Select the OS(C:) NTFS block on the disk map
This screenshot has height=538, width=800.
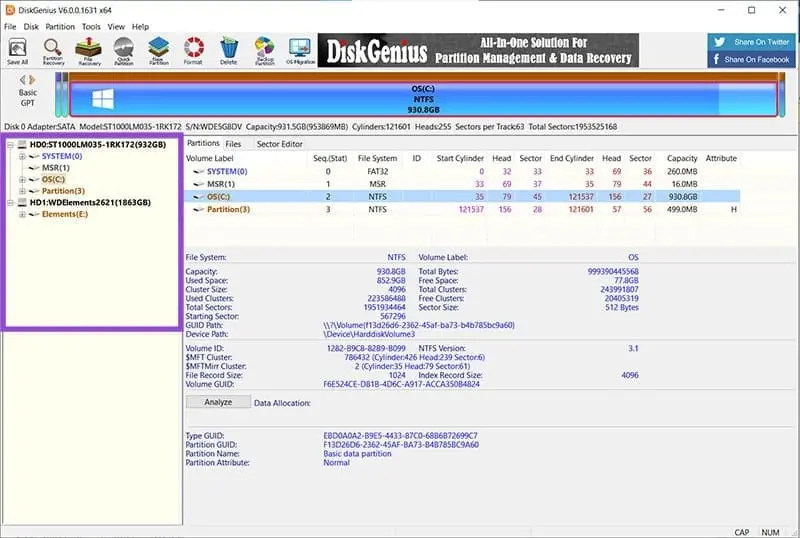423,99
